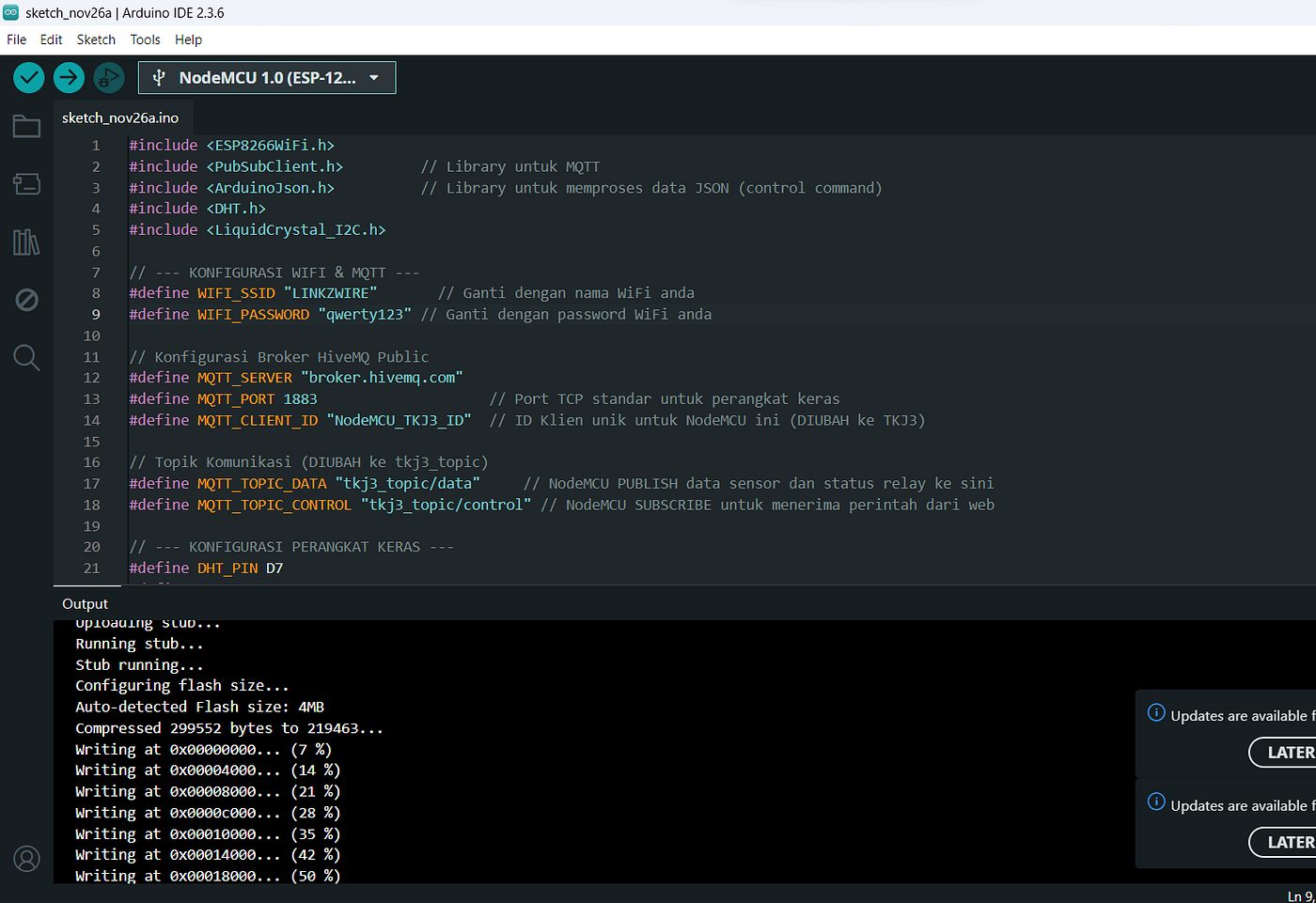Click the Verify sketch checkmark button
Image resolution: width=1316 pixels, height=903 pixels.
29,78
